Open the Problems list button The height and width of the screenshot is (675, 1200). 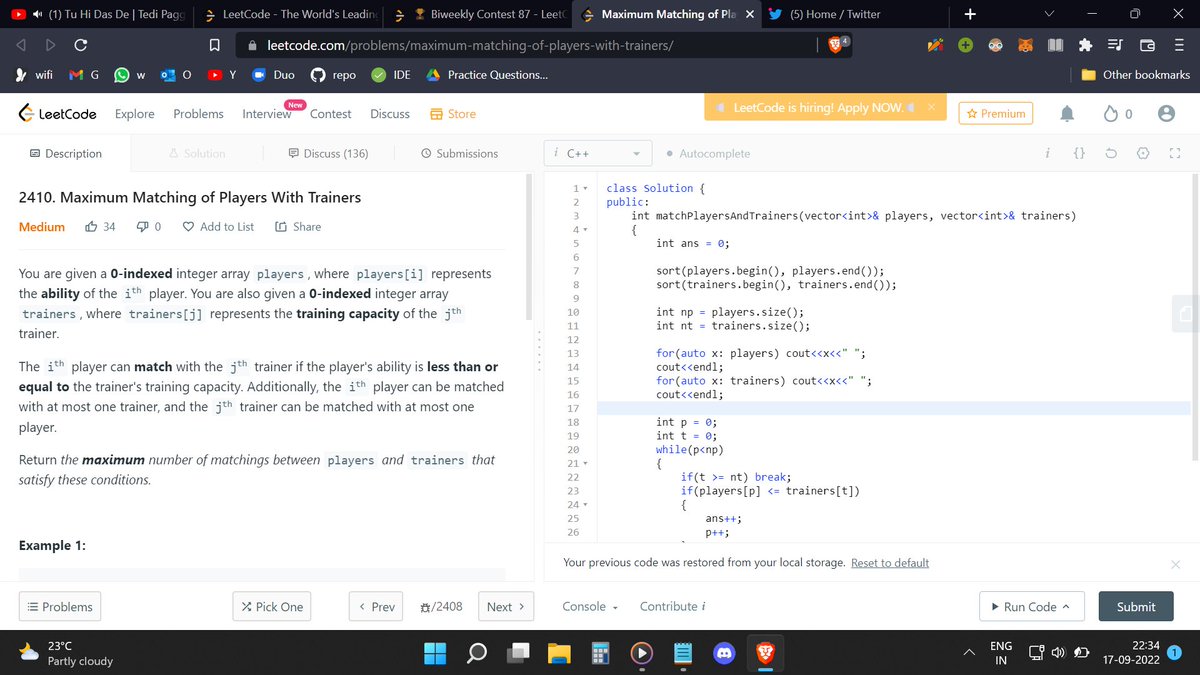(x=60, y=607)
